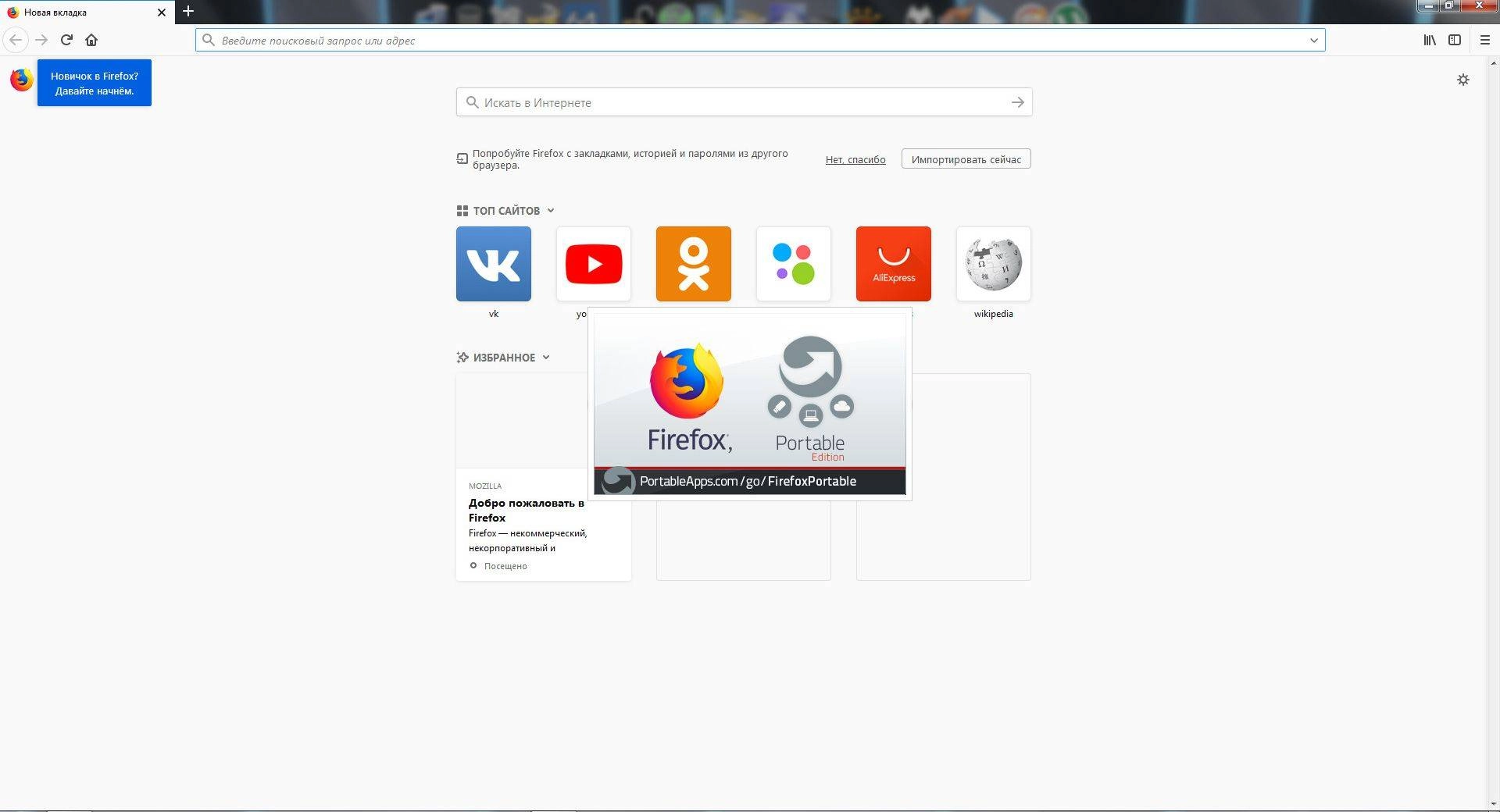Screen dimensions: 1500x812
Task: Click the Firefox logo beside onboarding button
Action: 21,80
